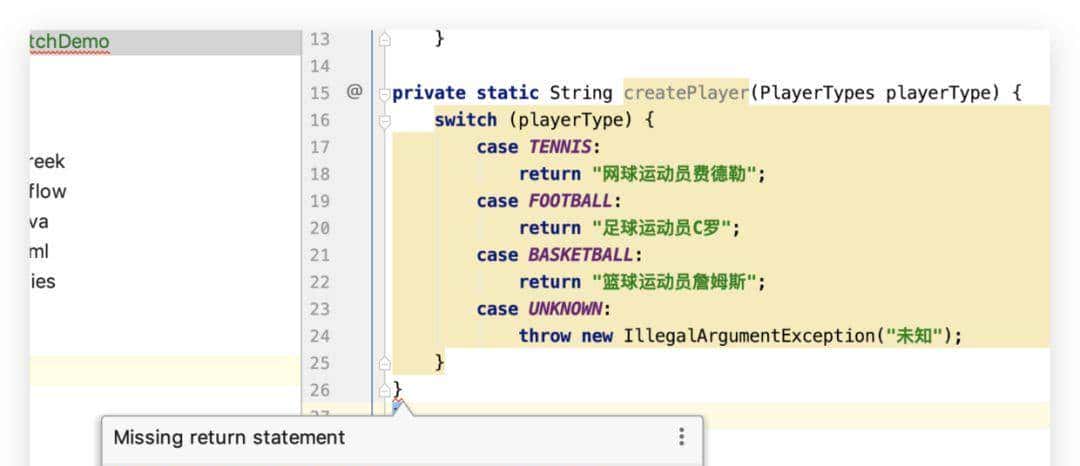The width and height of the screenshot is (1080, 466).
Task: Click the playerType variable inside the switch parentheses
Action: point(570,120)
